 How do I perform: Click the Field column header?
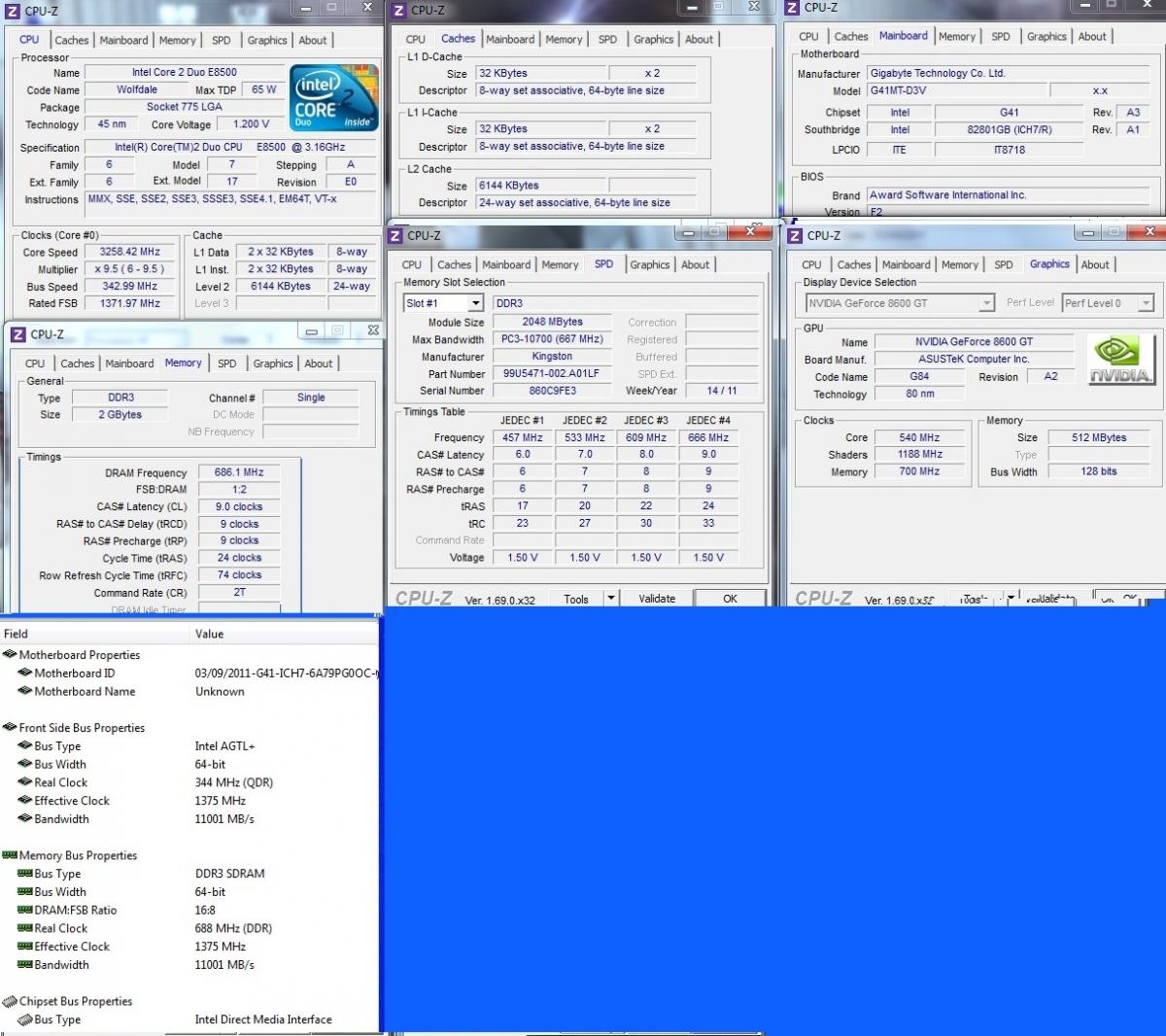coord(95,634)
